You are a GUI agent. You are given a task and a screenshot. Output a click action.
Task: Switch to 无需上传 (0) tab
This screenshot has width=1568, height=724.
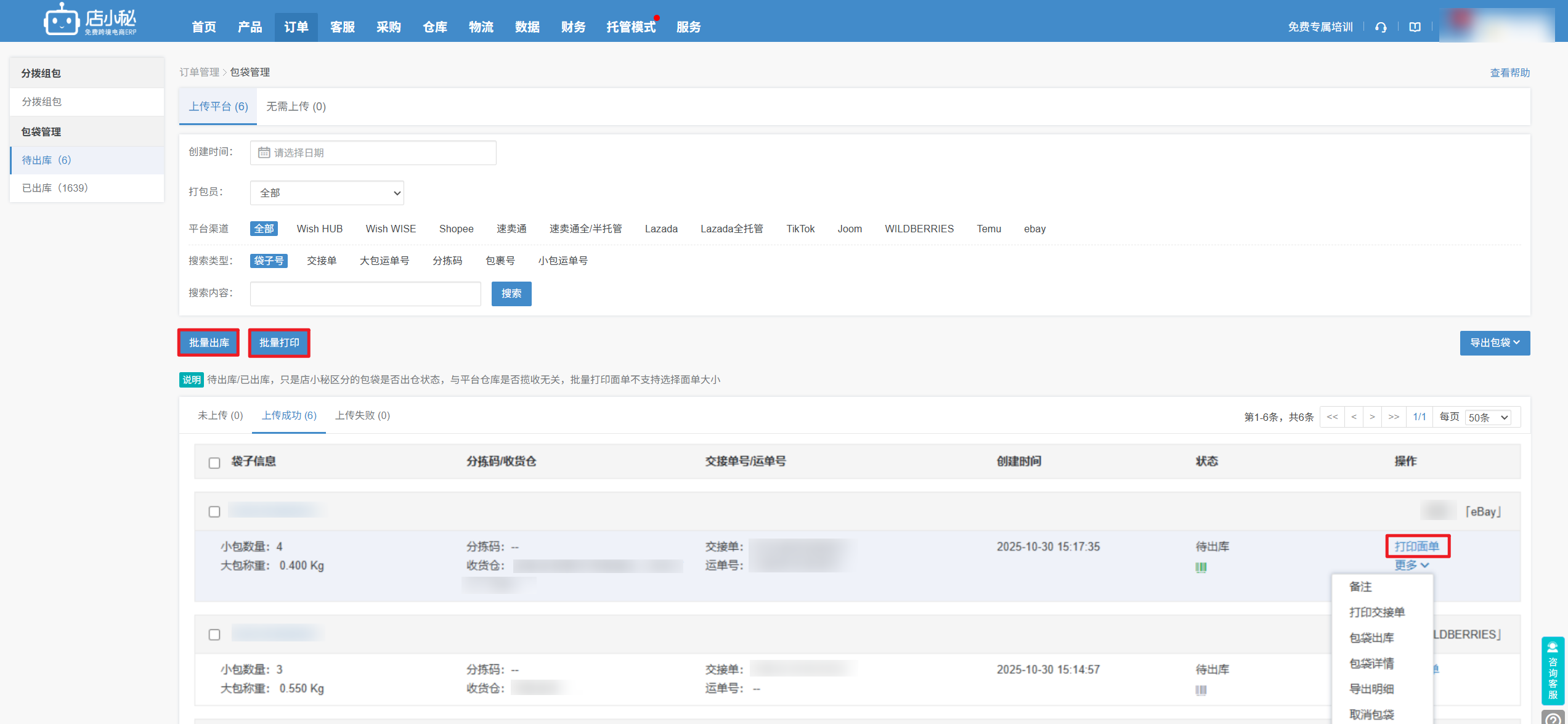296,107
